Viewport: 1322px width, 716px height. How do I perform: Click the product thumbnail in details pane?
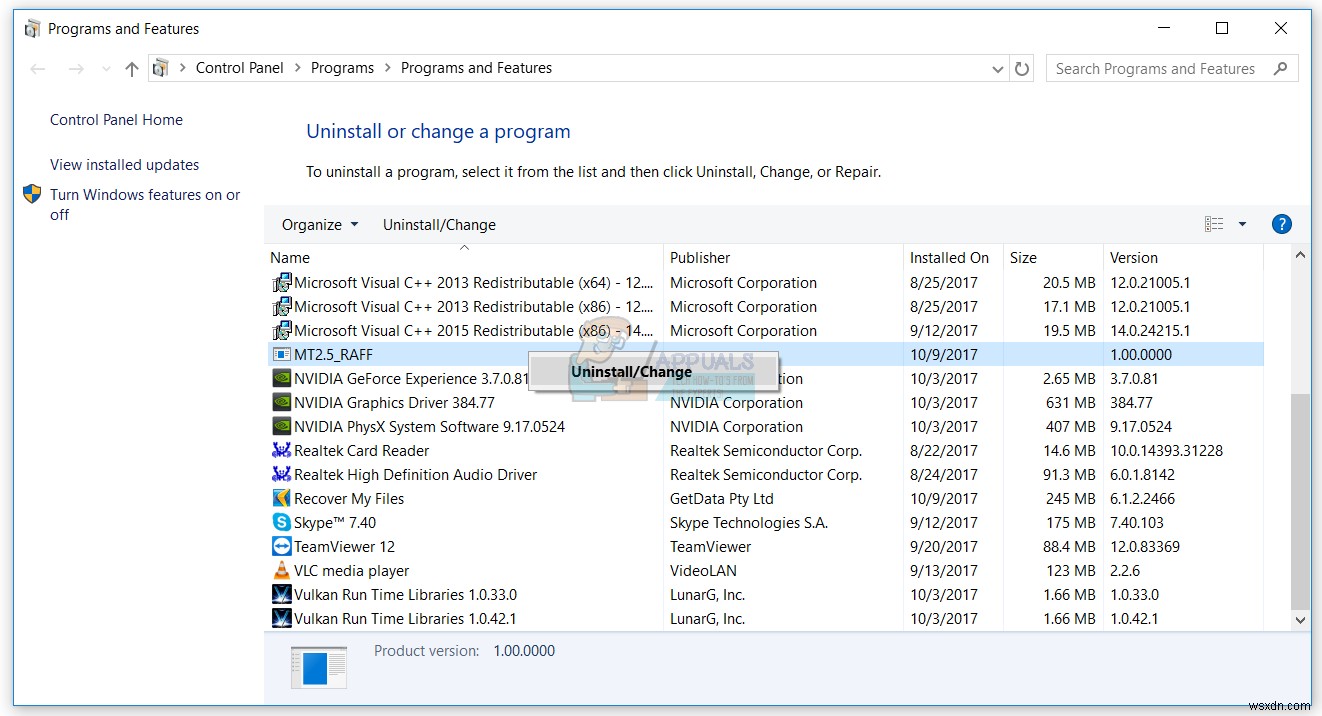[x=318, y=667]
